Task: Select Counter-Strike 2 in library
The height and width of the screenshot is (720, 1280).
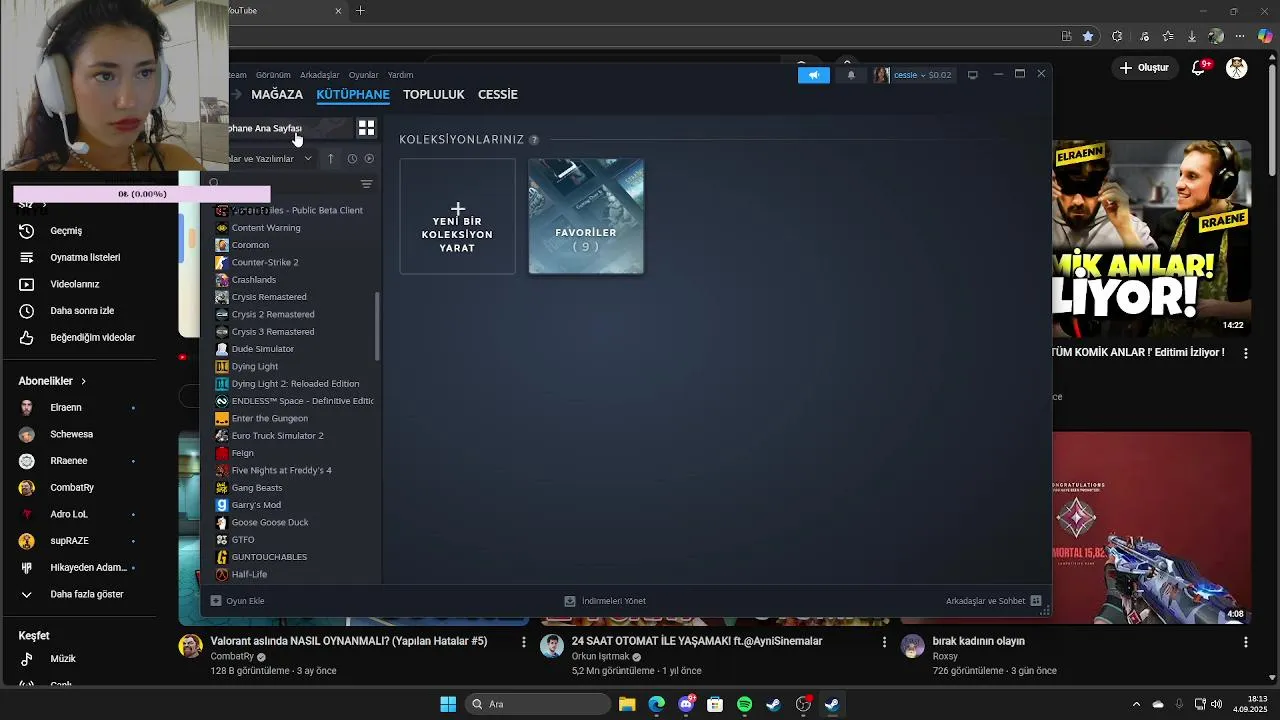Action: tap(265, 262)
